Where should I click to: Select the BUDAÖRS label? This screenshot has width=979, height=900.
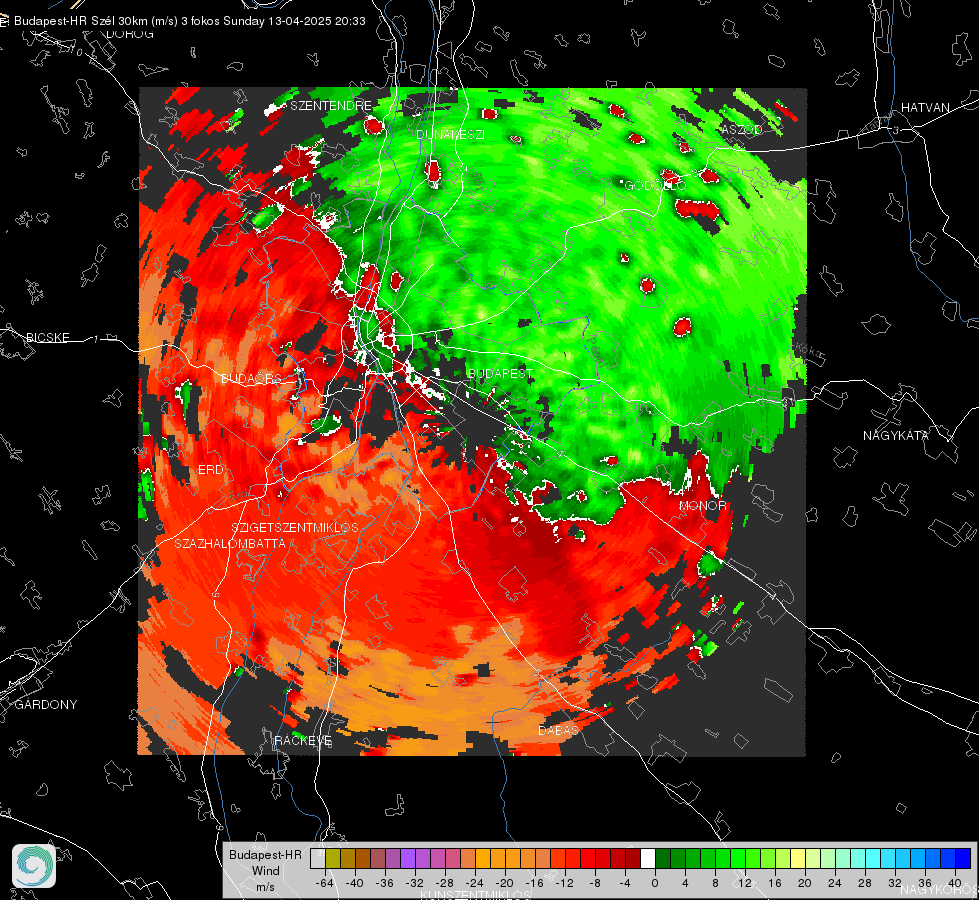(x=251, y=378)
